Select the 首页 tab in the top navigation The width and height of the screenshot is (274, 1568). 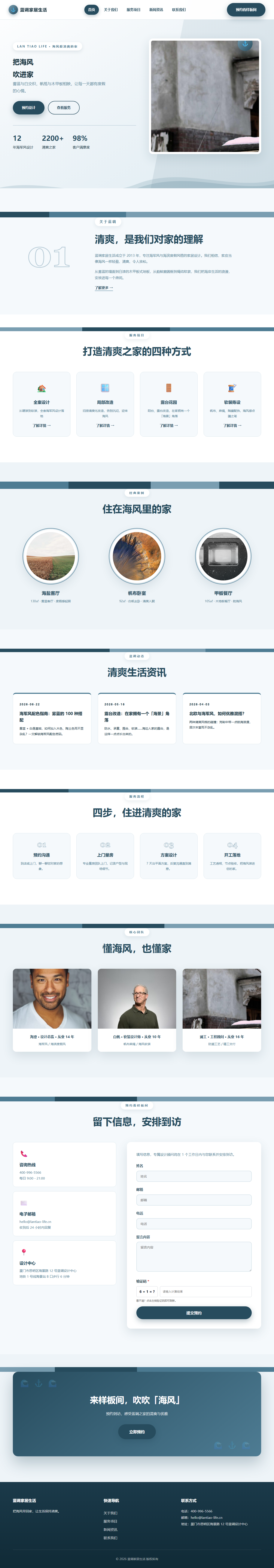(91, 10)
